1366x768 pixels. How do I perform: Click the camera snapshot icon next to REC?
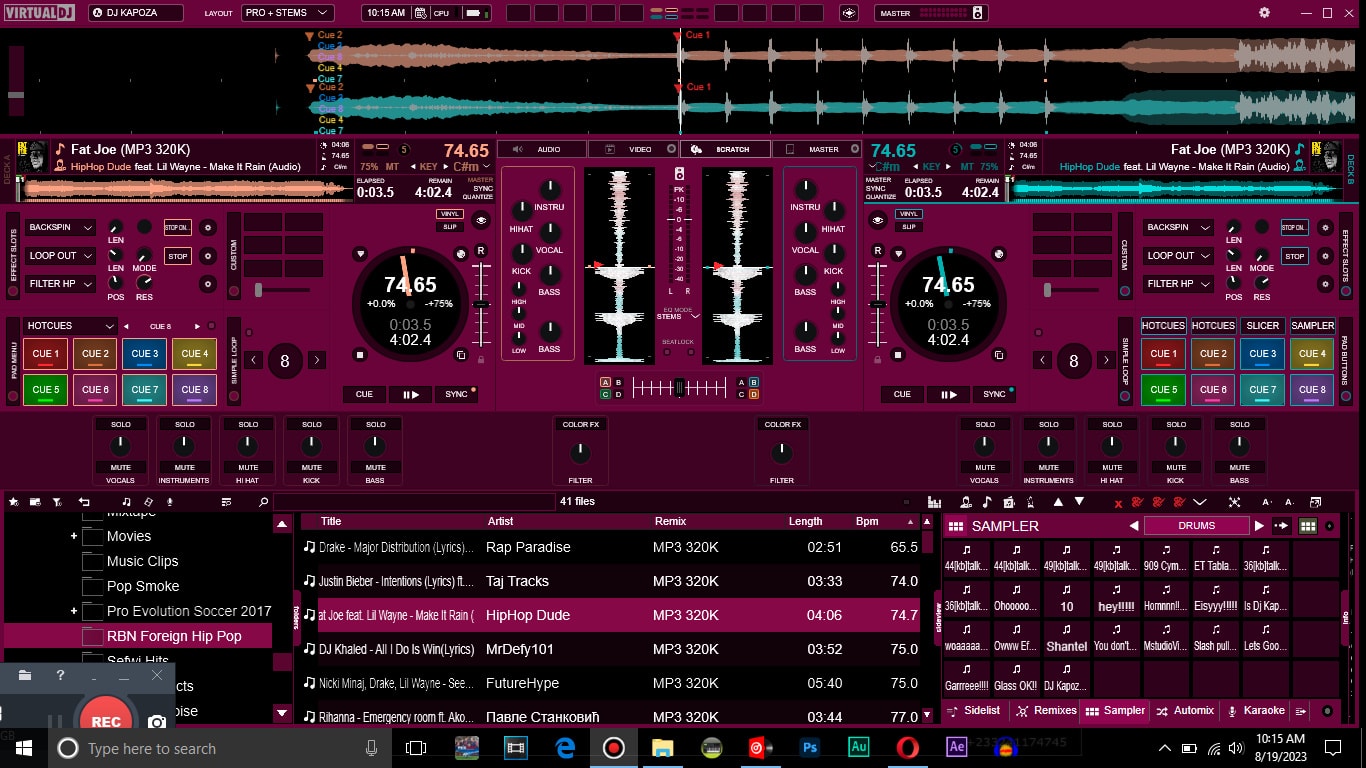[157, 721]
